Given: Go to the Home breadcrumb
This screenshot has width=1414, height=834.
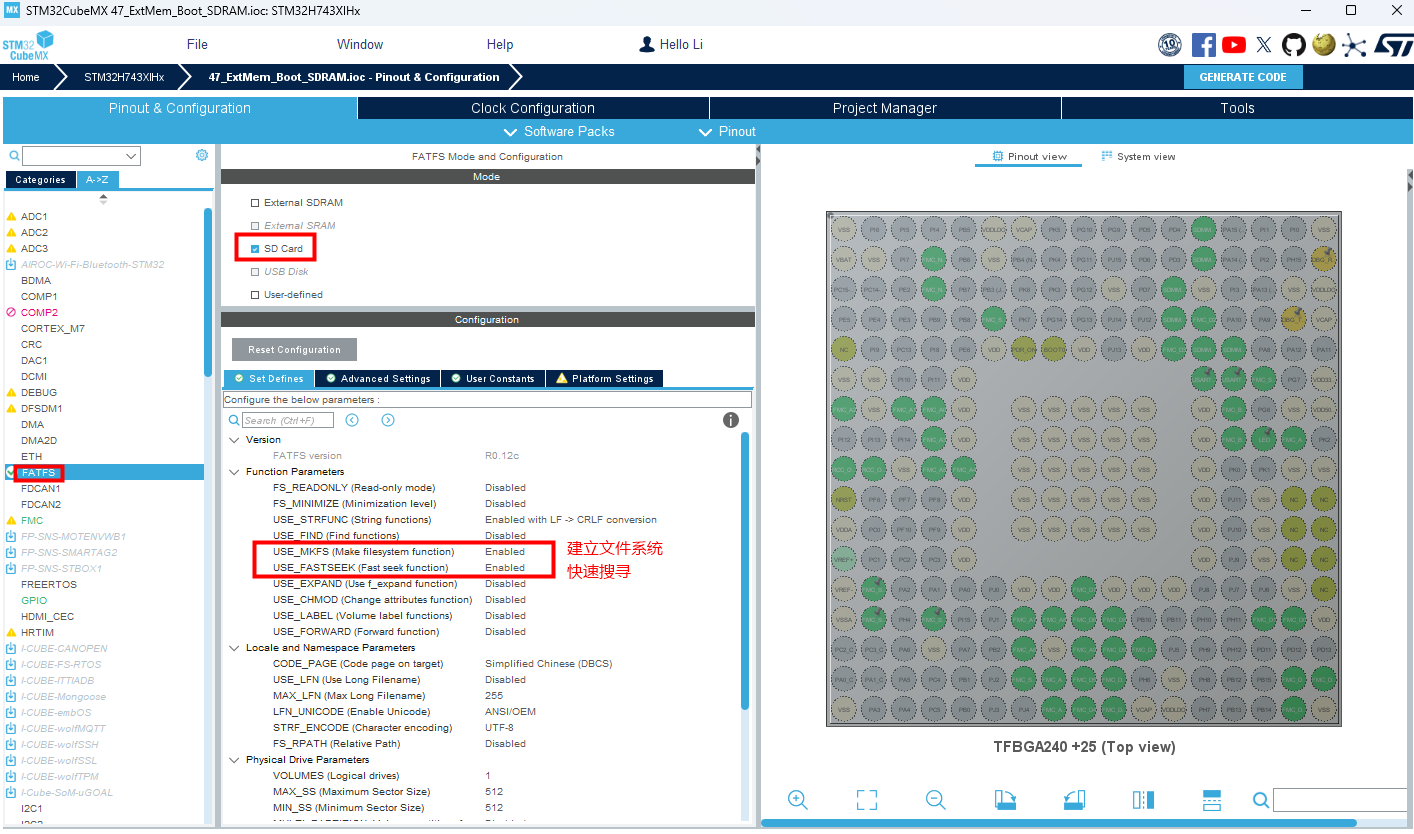Looking at the screenshot, I should click(x=26, y=77).
